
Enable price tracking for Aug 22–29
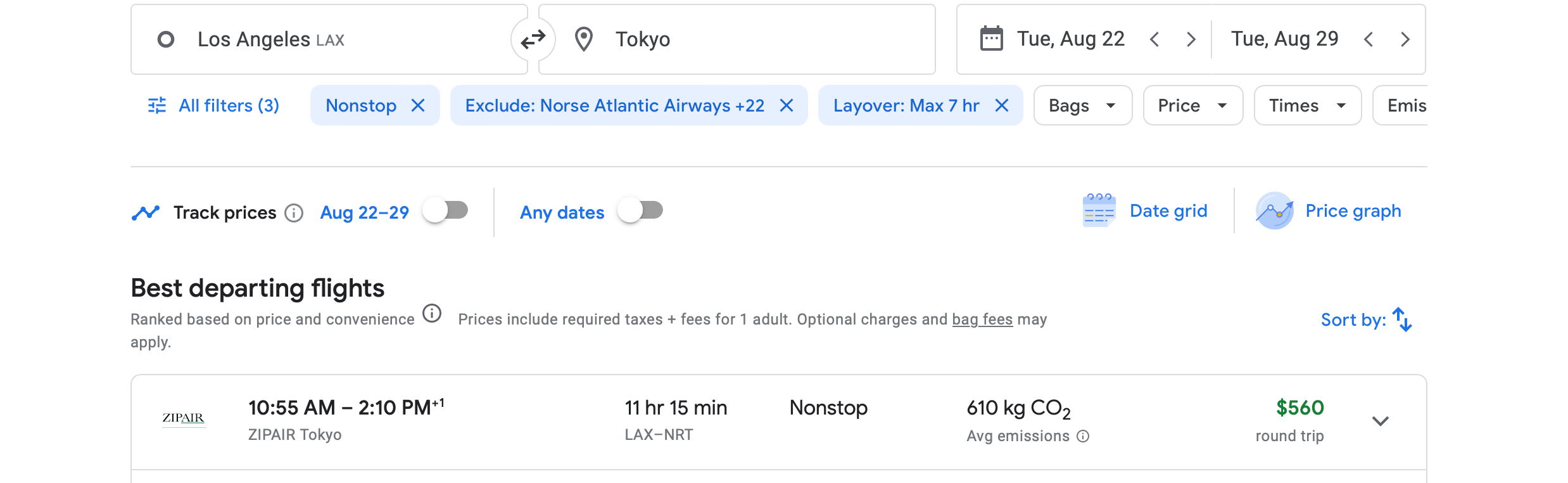(x=446, y=210)
